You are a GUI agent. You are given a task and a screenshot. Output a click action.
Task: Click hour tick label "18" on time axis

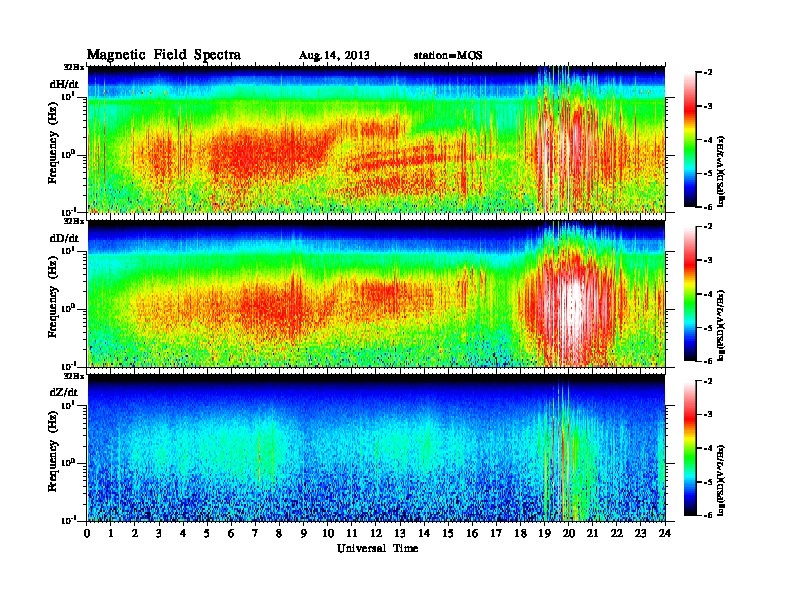pos(521,534)
